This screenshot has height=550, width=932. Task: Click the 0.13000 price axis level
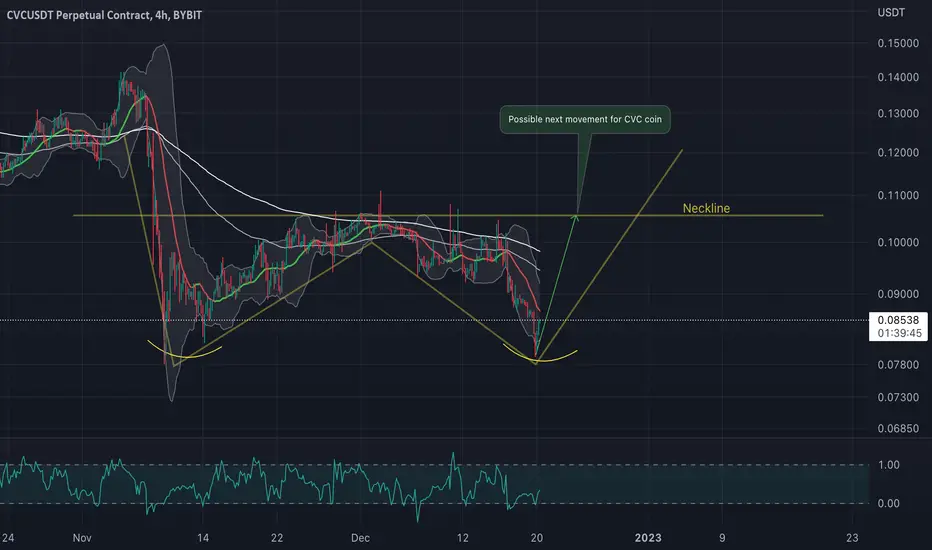tap(898, 114)
